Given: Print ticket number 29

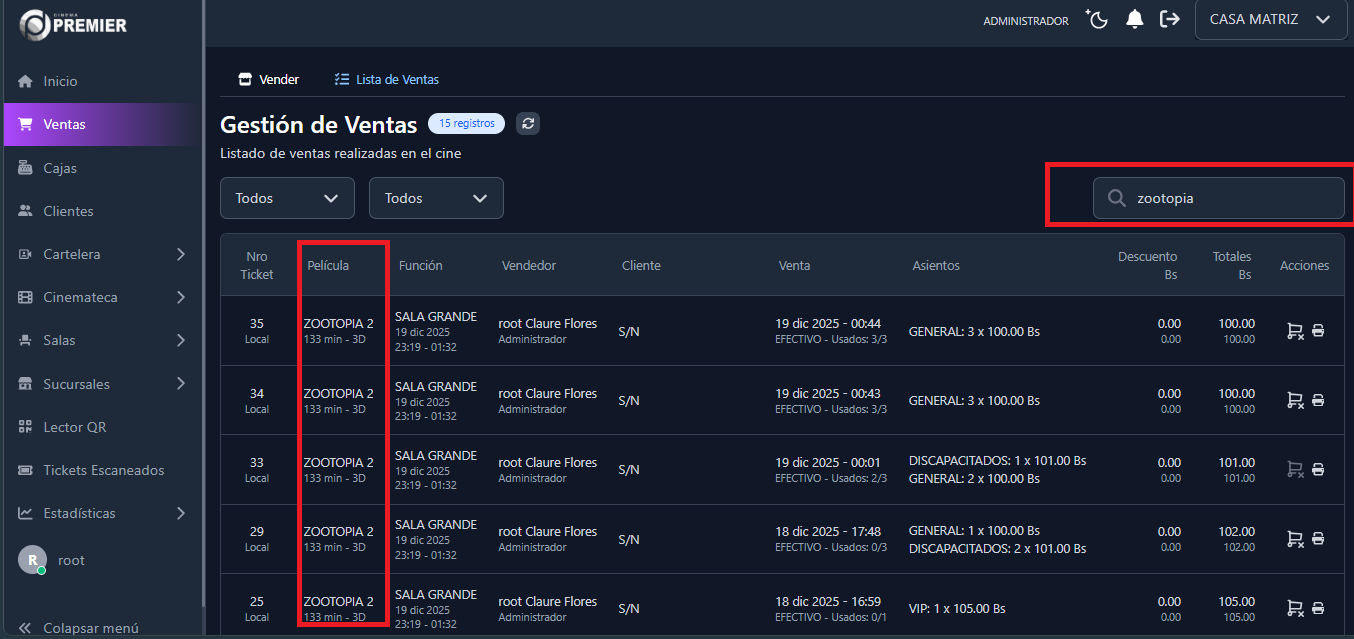Looking at the screenshot, I should pos(1318,539).
